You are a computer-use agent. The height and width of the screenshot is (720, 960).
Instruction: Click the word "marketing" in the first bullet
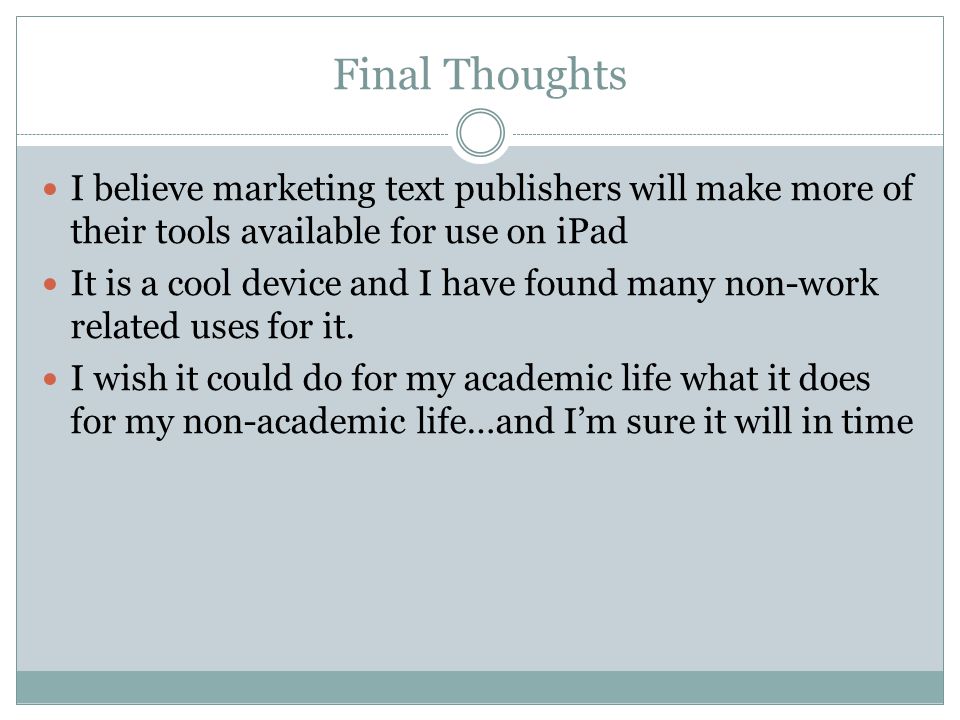(x=294, y=189)
